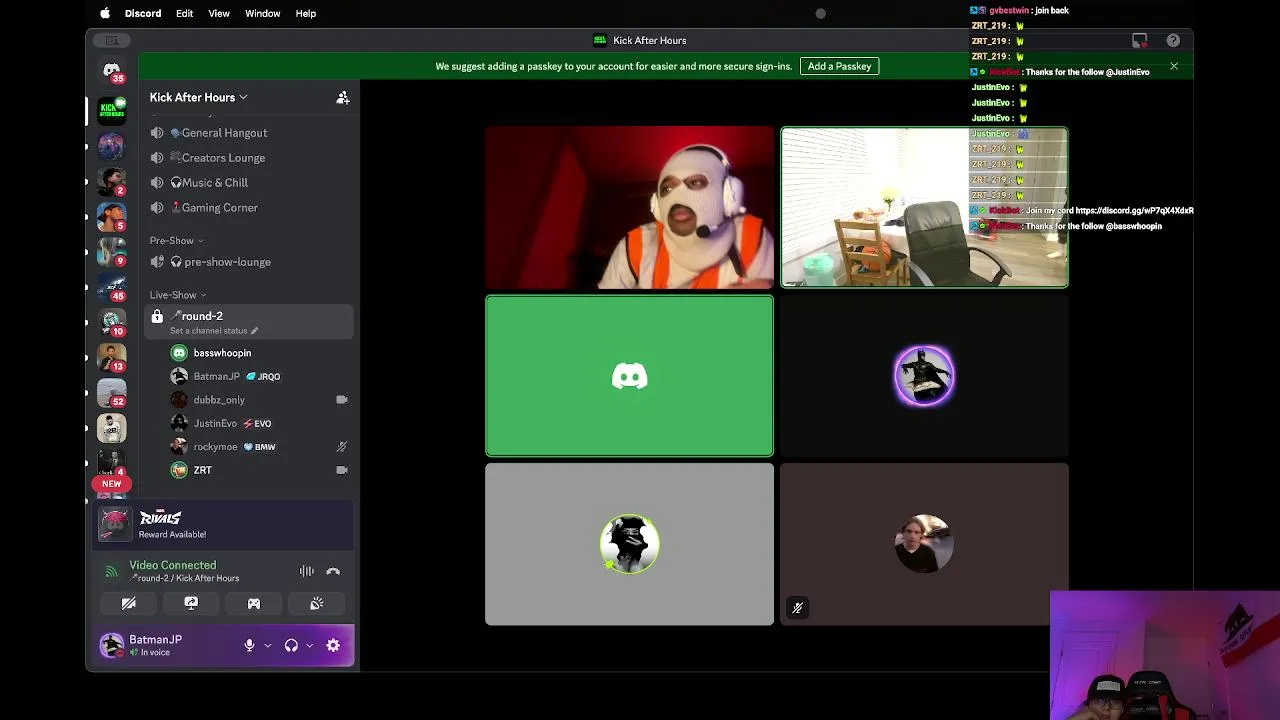The image size is (1280, 720).
Task: Click the NEW unread servers indicator
Action: 111,483
